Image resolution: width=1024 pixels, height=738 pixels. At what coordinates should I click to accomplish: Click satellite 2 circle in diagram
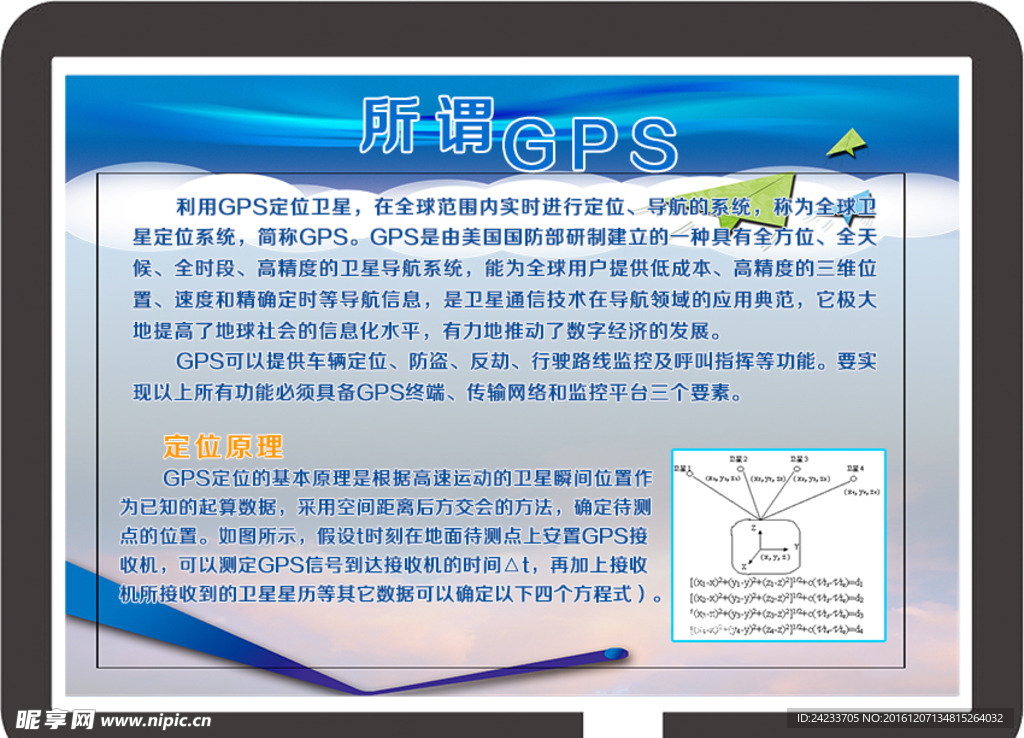tap(741, 468)
